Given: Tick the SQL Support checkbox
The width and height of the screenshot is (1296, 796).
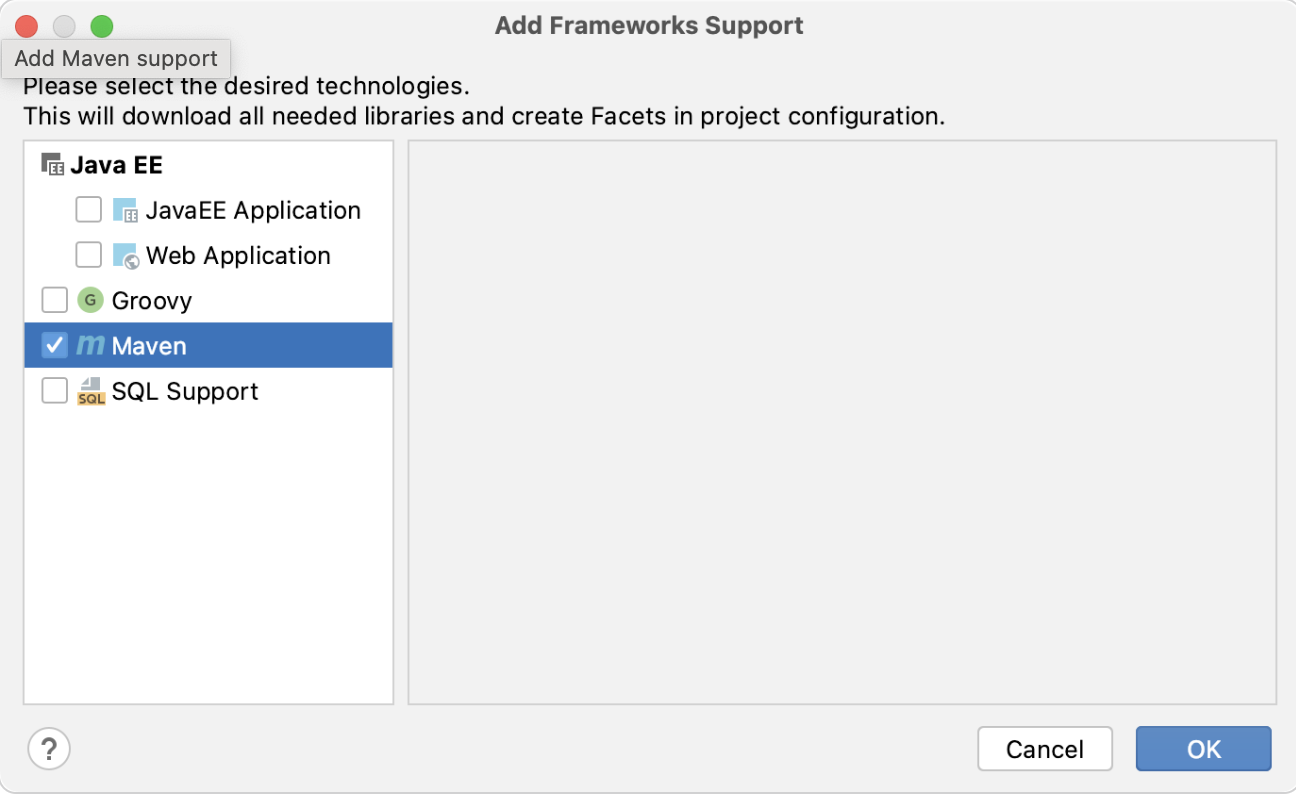Looking at the screenshot, I should [x=55, y=390].
